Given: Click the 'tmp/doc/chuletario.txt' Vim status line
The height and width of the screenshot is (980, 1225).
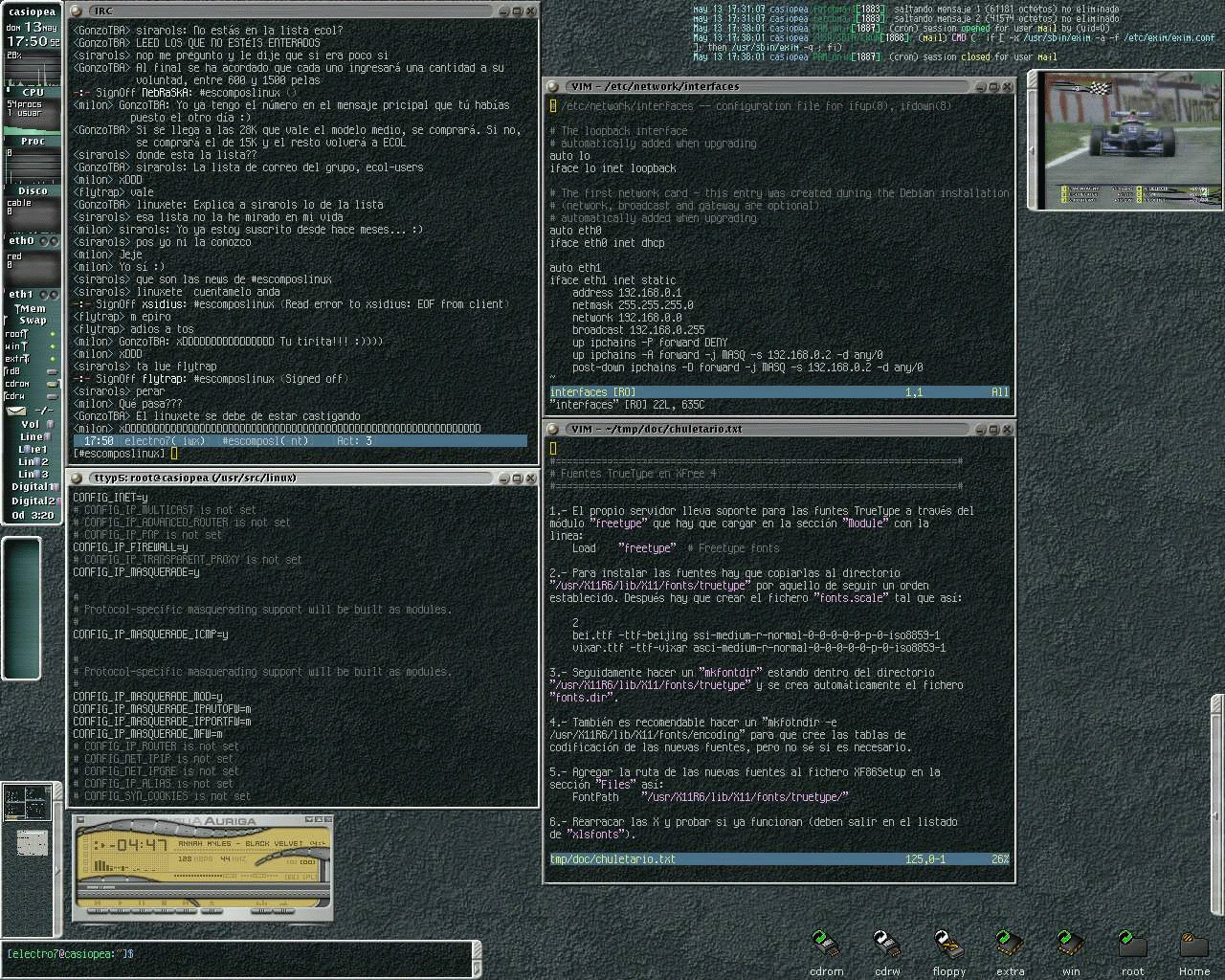Looking at the screenshot, I should pyautogui.click(x=779, y=858).
